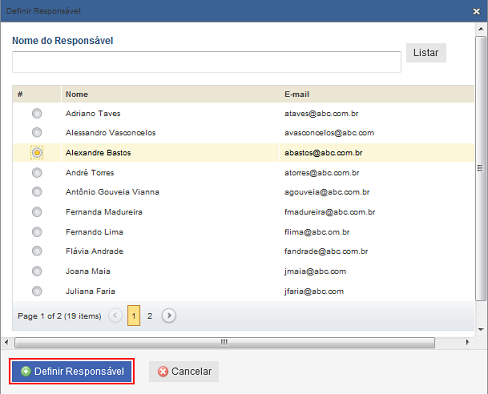This screenshot has width=488, height=394.
Task: Click the email jfaria@abc.com
Action: tap(314, 291)
